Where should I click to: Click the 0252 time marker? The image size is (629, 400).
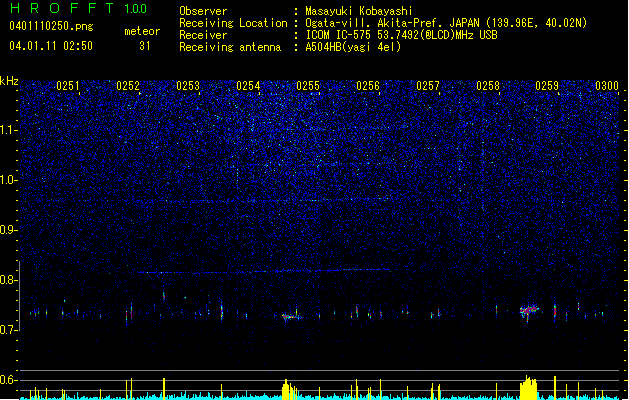[128, 86]
